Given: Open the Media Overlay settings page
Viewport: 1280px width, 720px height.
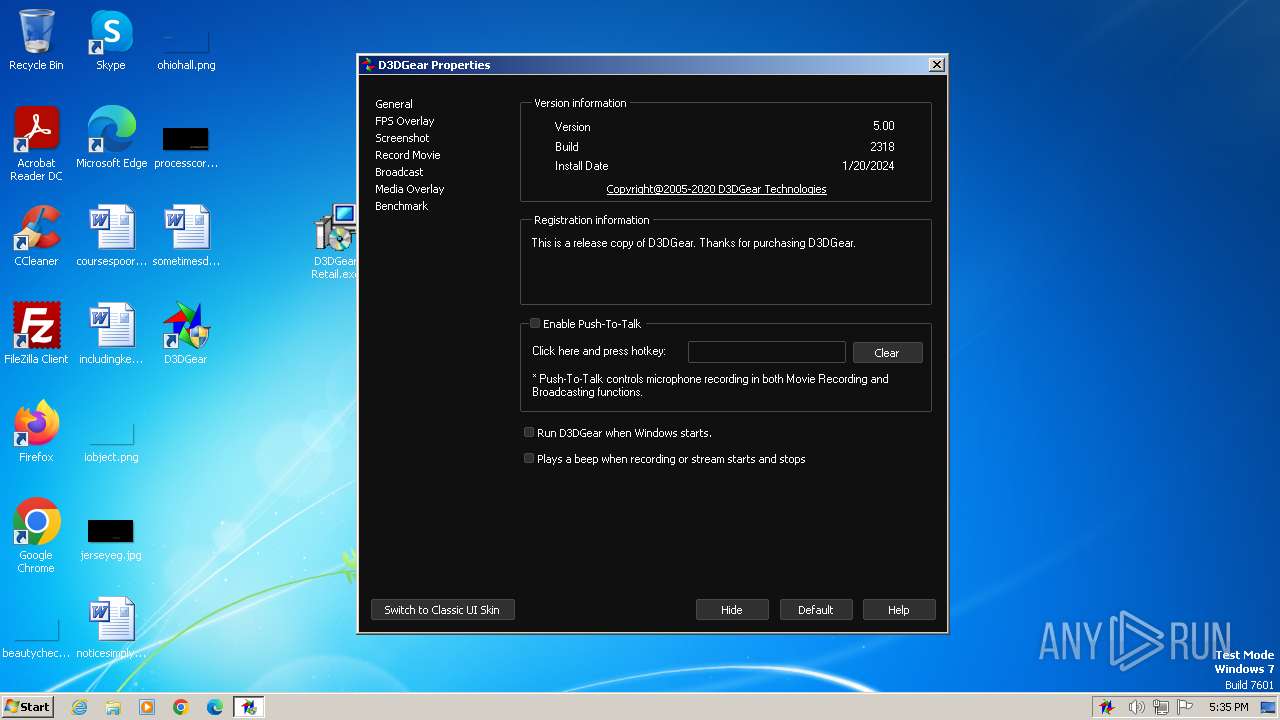Looking at the screenshot, I should tap(410, 189).
